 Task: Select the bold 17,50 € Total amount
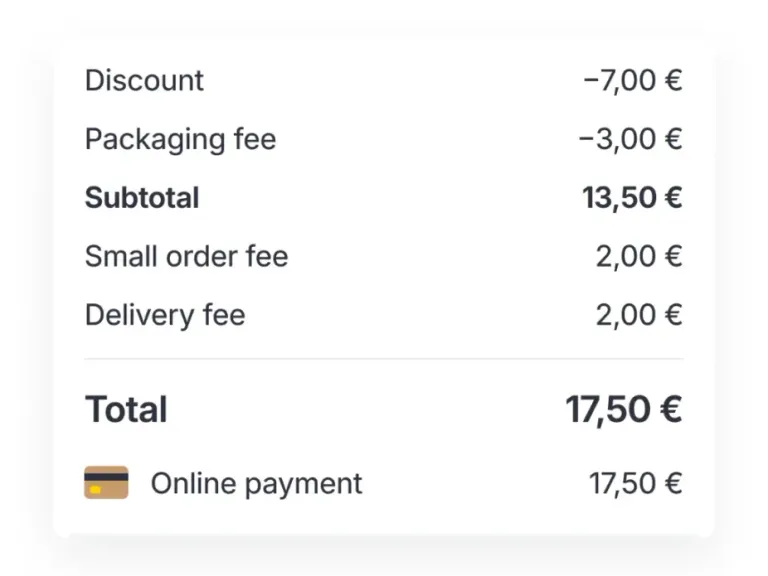(624, 409)
